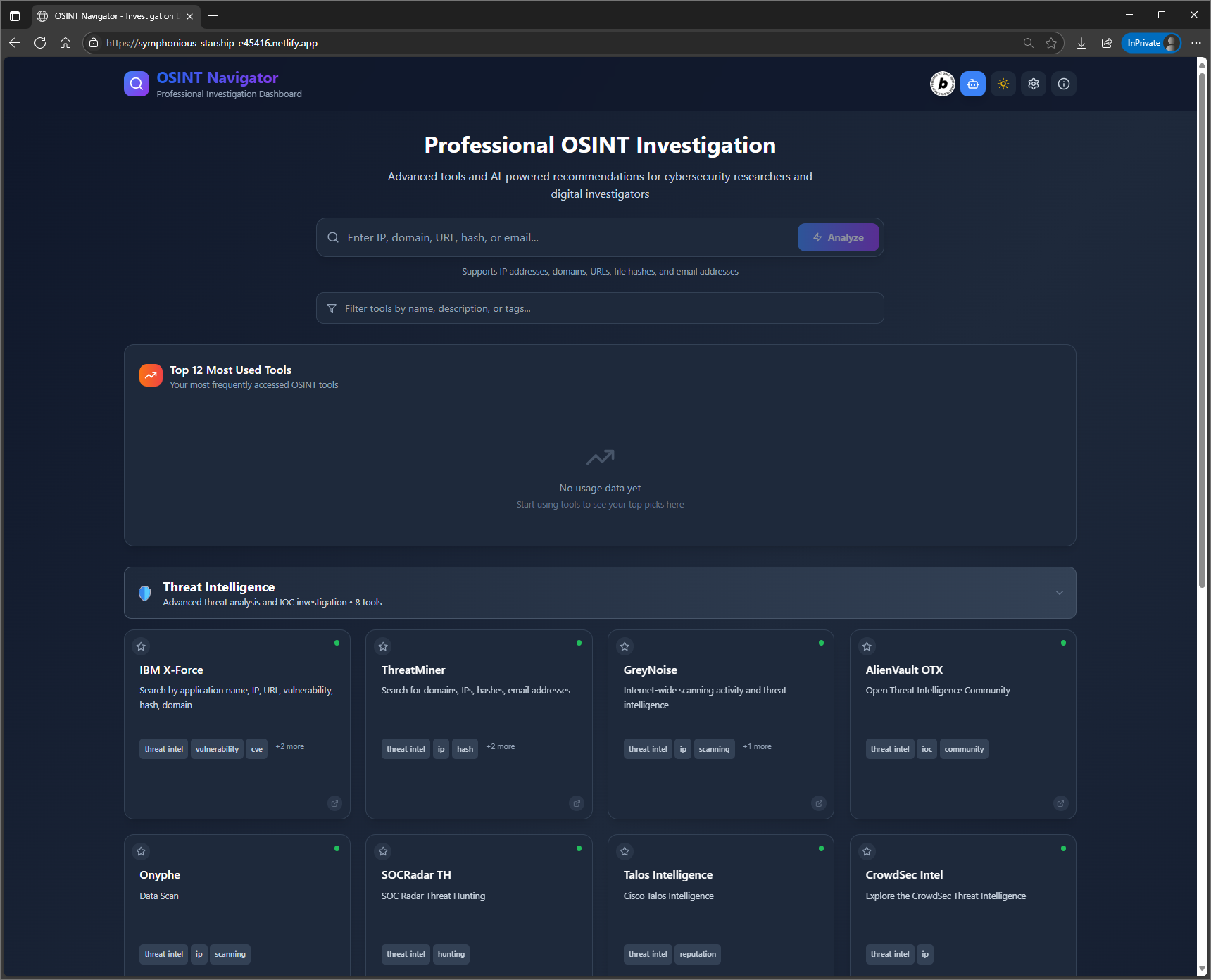The height and width of the screenshot is (980, 1211).
Task: Click SOCRadar TH 'hunting' tag
Action: point(451,954)
